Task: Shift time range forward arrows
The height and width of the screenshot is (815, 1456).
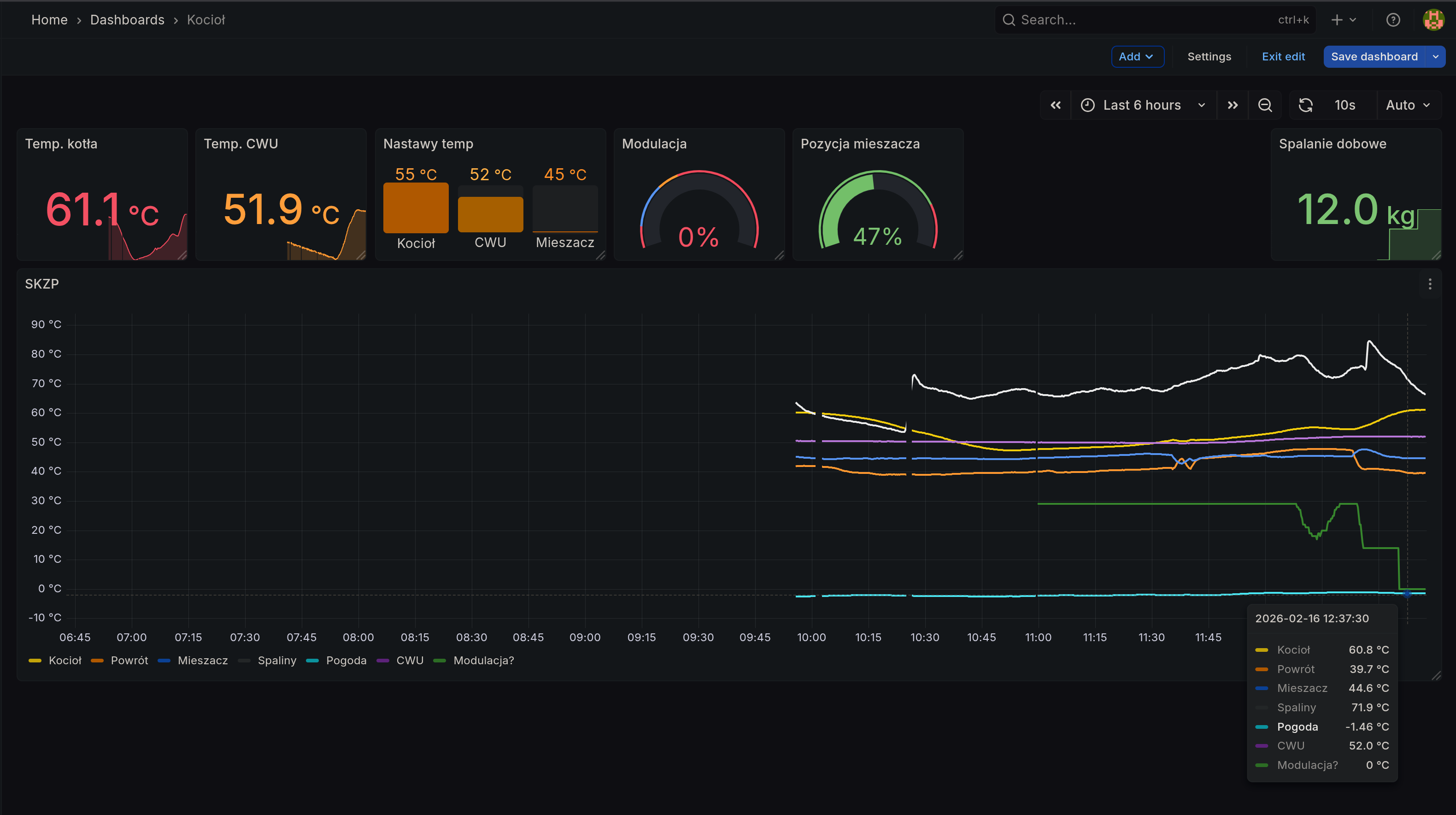Action: 1233,105
